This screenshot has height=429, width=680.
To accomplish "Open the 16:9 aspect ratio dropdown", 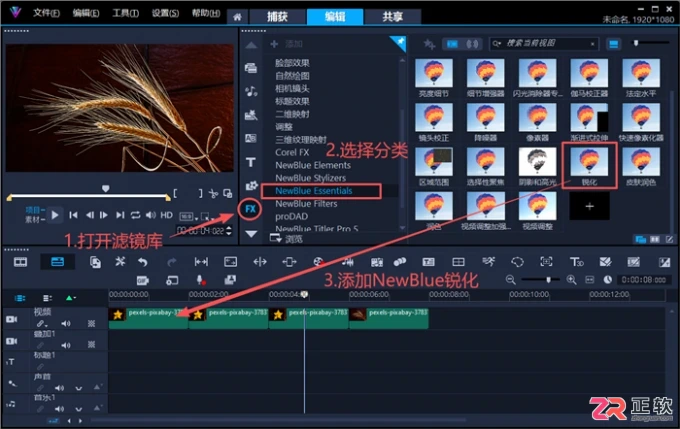I will point(189,216).
